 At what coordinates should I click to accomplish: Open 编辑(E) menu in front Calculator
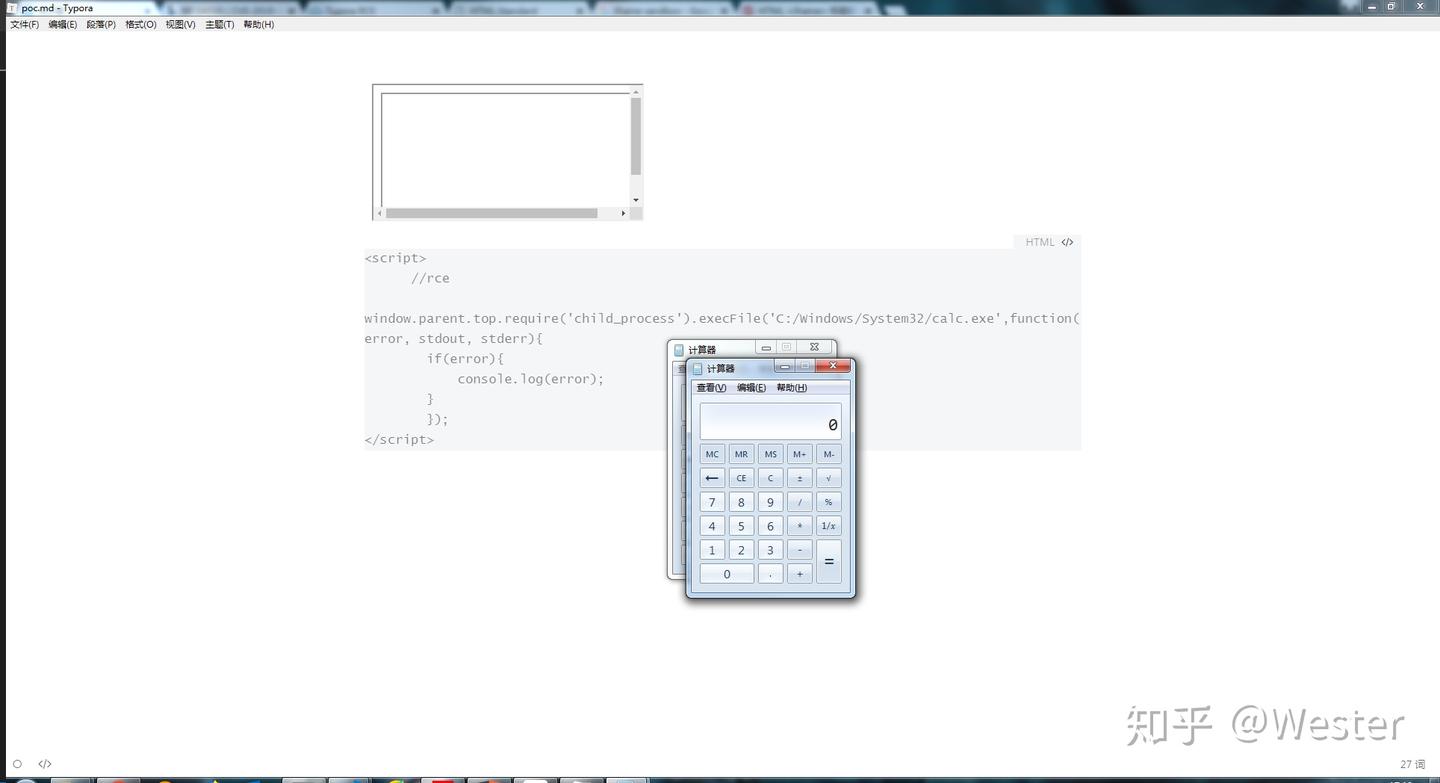click(751, 388)
